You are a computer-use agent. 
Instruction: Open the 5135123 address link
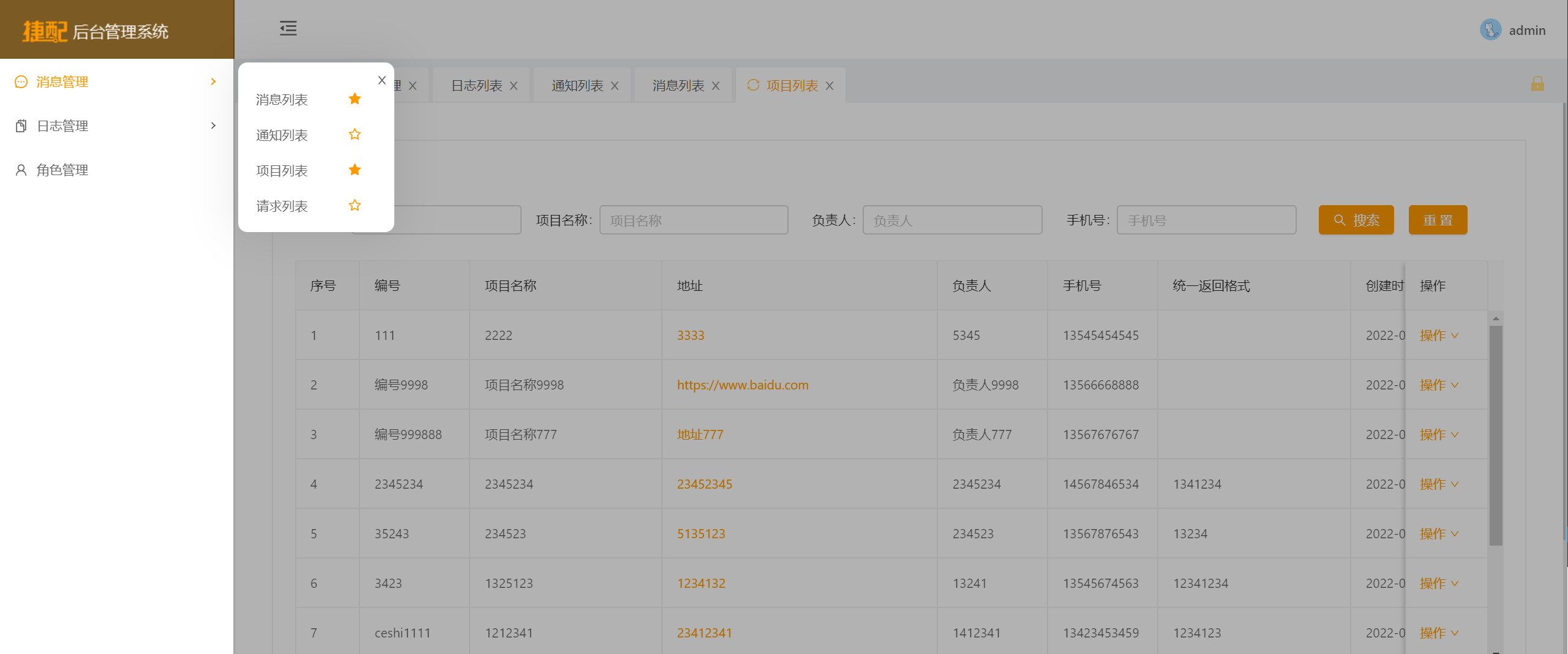[x=701, y=534]
